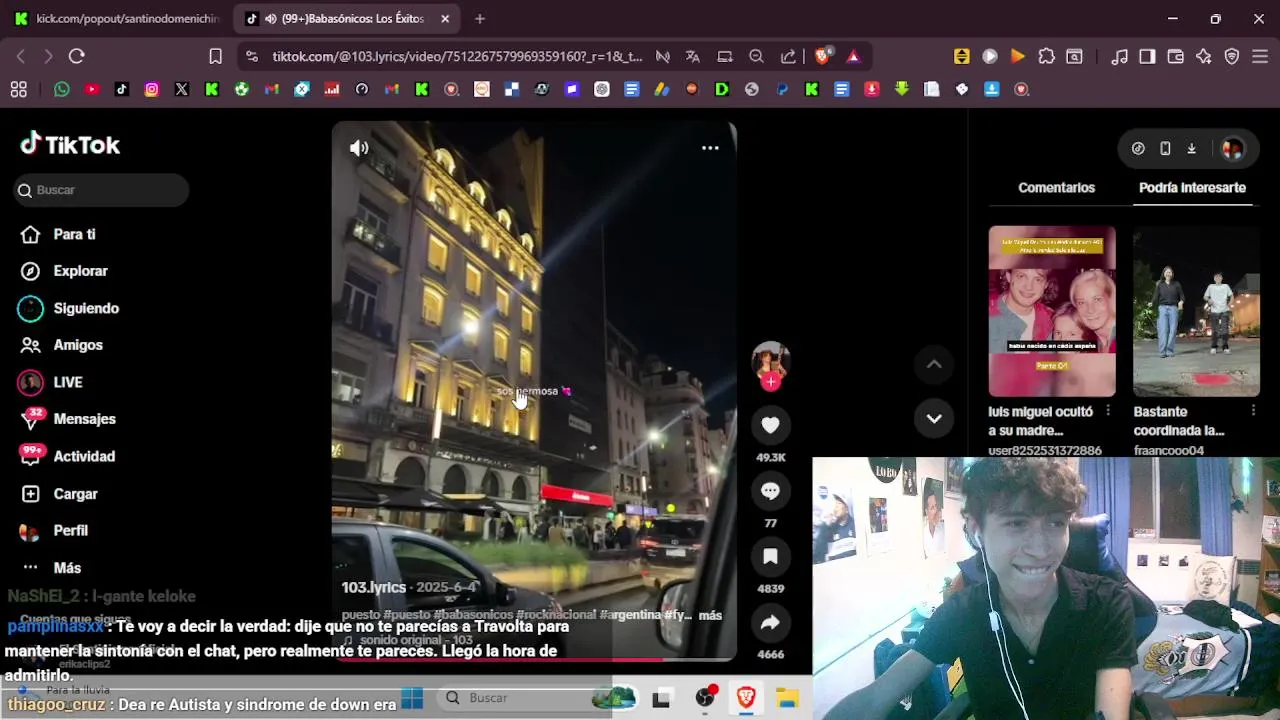This screenshot has height=720, width=1280.
Task: Open the Explorar section
Action: [x=80, y=271]
